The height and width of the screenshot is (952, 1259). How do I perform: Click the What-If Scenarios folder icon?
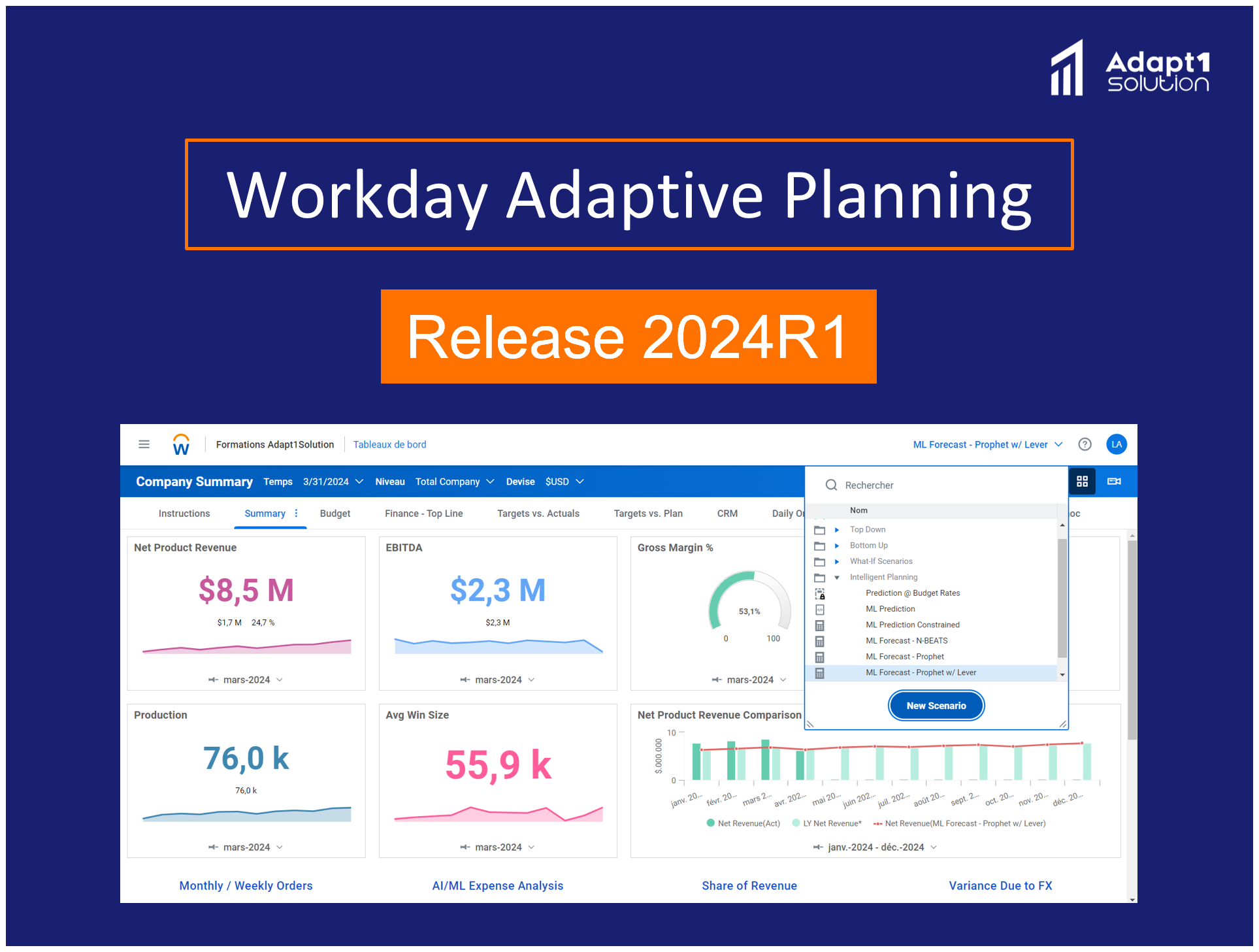(819, 561)
